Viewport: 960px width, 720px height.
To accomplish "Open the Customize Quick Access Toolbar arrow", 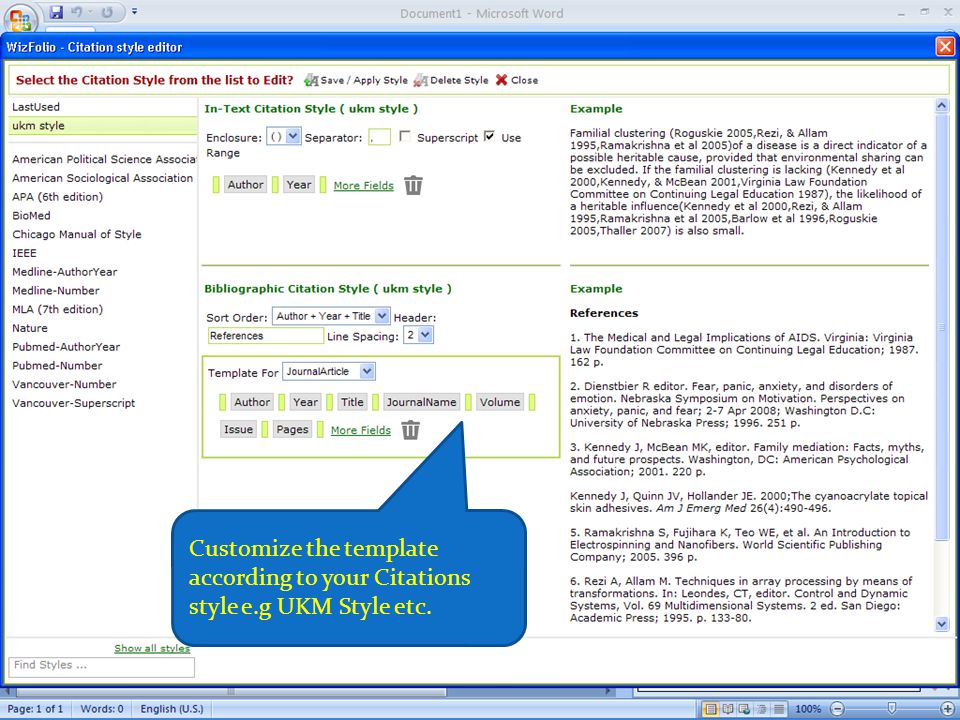I will click(x=134, y=12).
